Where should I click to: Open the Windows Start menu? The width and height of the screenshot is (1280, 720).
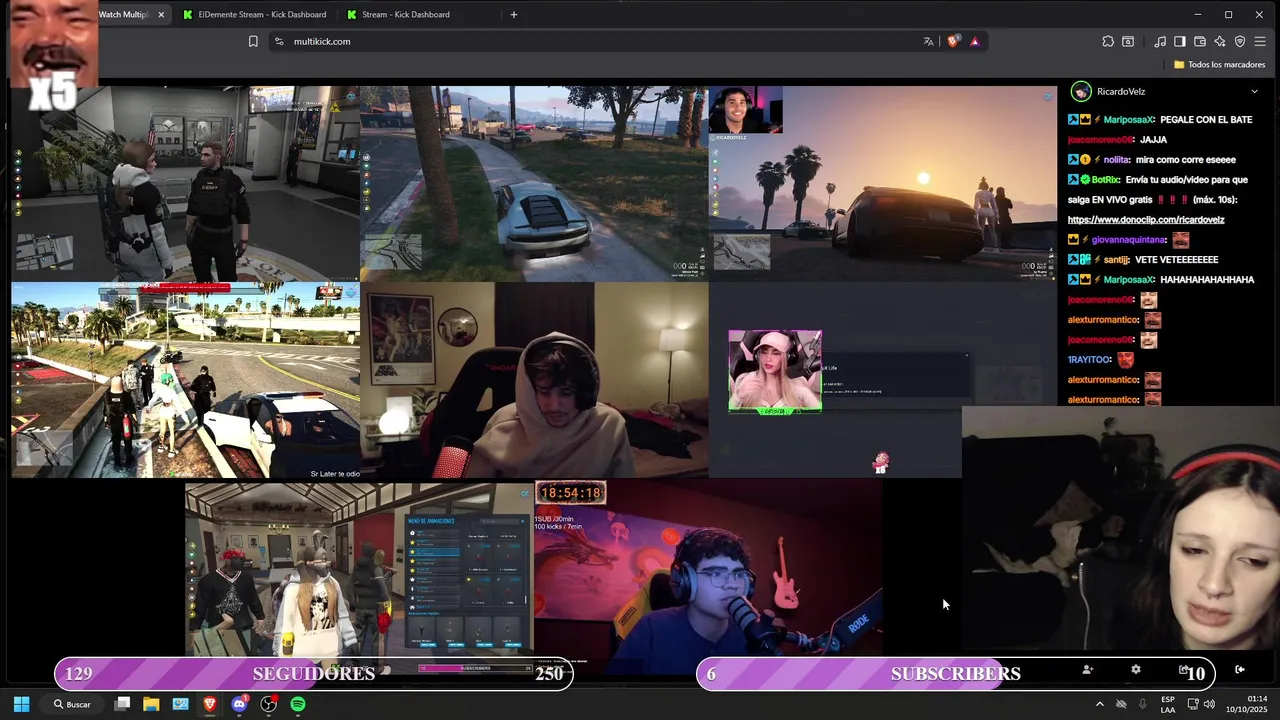tap(21, 704)
